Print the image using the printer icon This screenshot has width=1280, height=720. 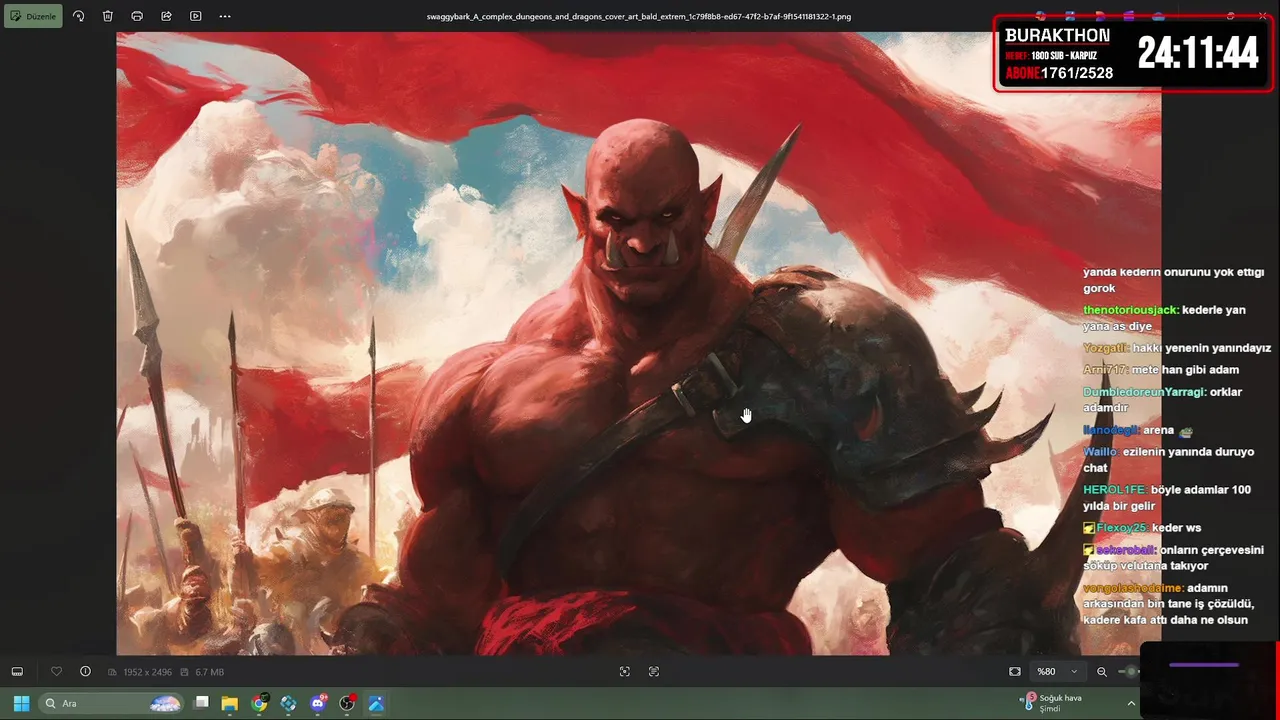(x=137, y=16)
